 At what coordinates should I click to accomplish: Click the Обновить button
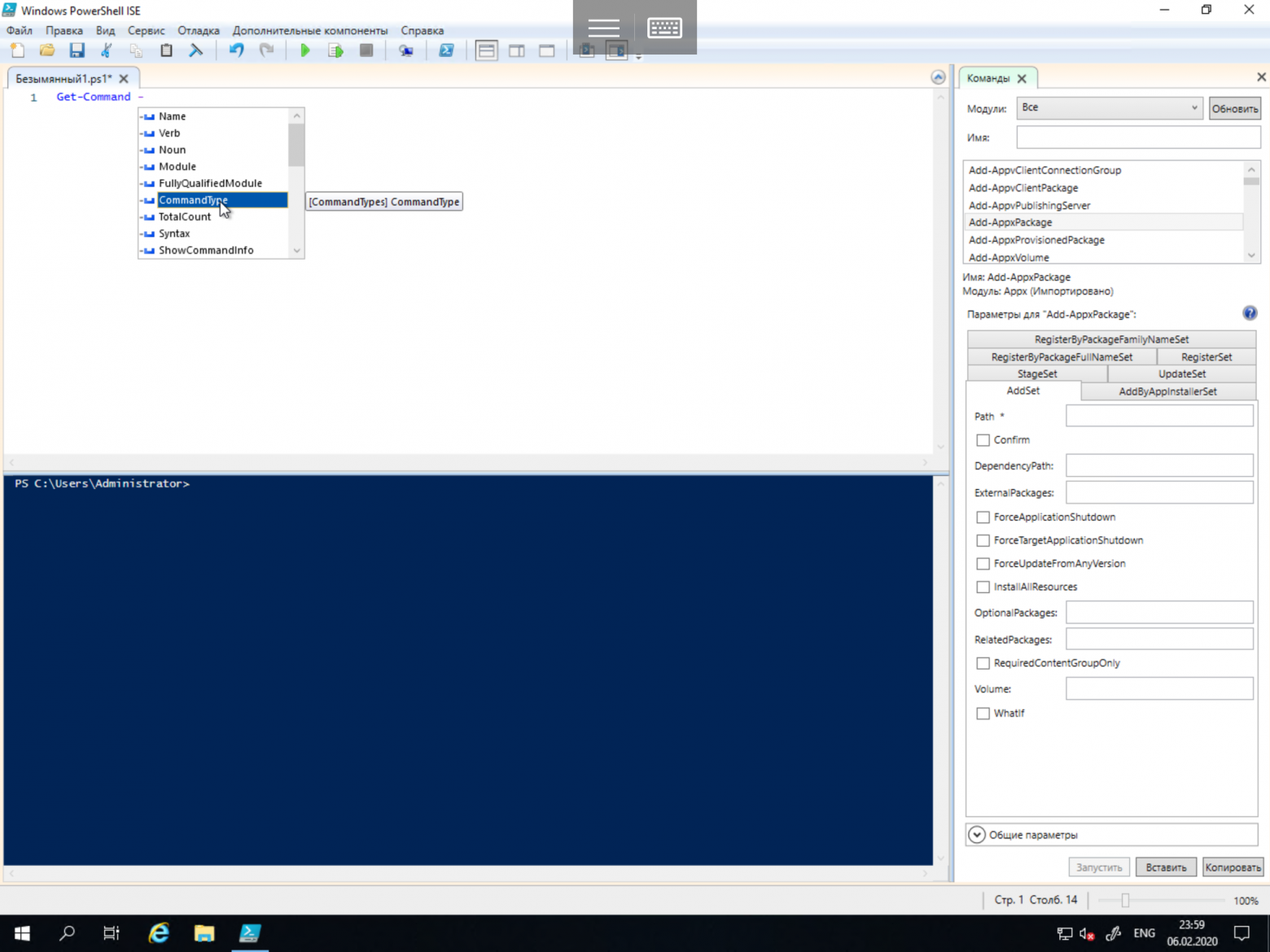1234,107
